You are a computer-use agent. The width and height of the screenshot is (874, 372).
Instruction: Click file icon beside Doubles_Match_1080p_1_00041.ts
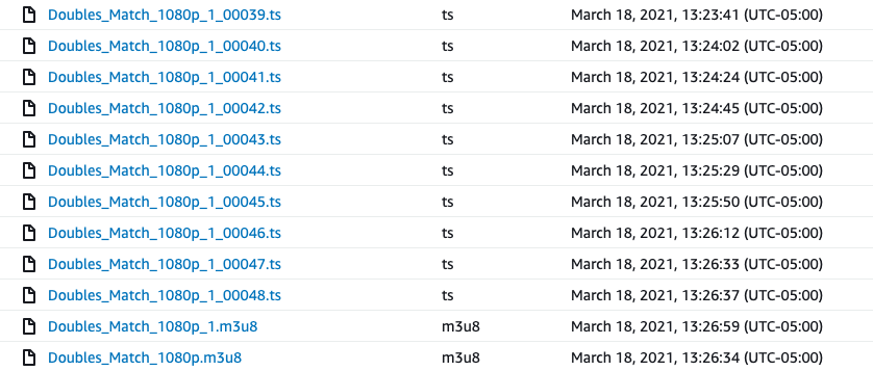[29, 77]
